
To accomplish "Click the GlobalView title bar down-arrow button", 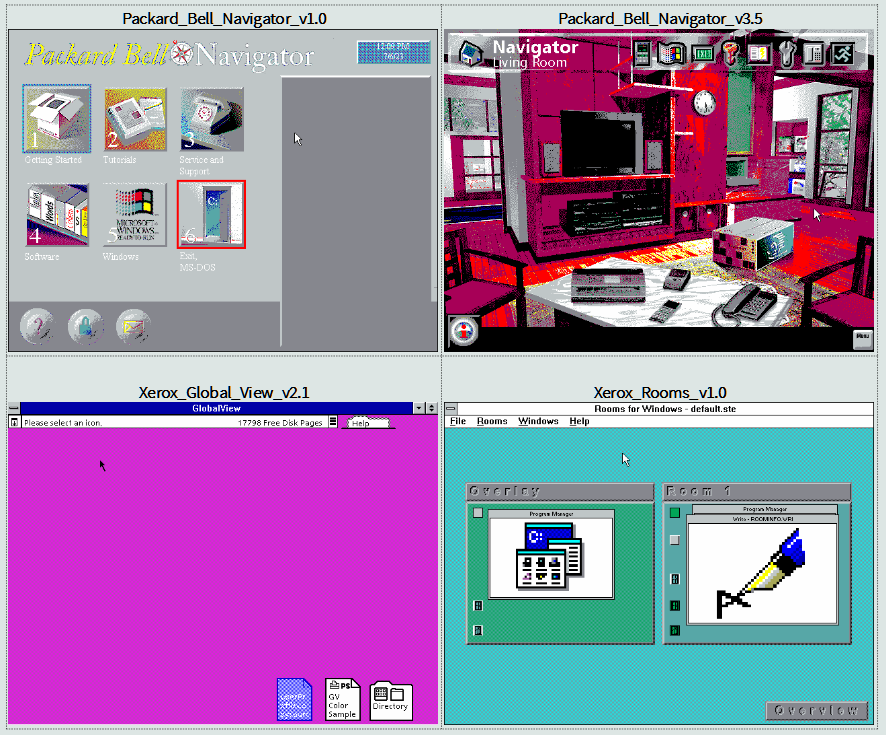I will (x=419, y=408).
